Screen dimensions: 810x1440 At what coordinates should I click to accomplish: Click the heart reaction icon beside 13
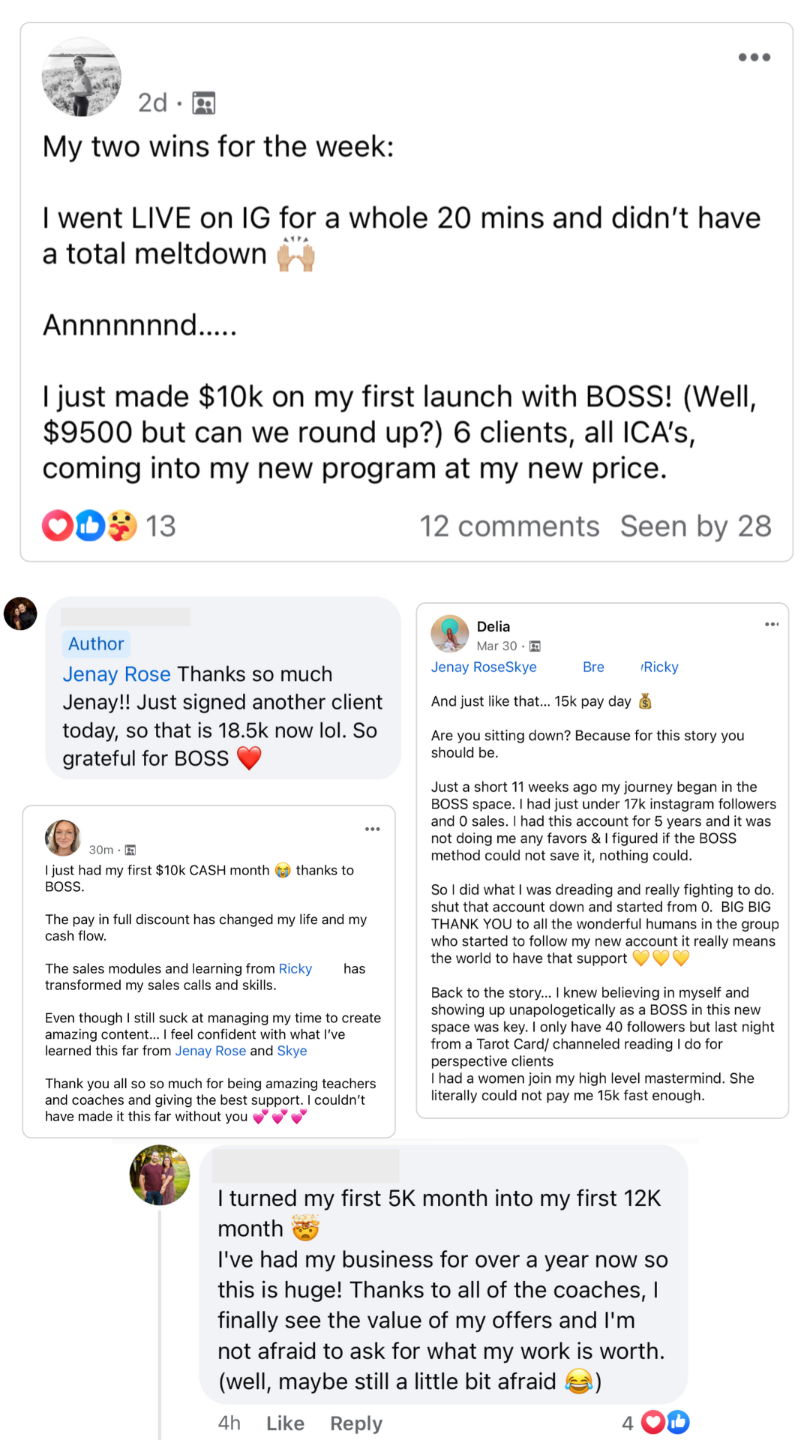pos(56,526)
